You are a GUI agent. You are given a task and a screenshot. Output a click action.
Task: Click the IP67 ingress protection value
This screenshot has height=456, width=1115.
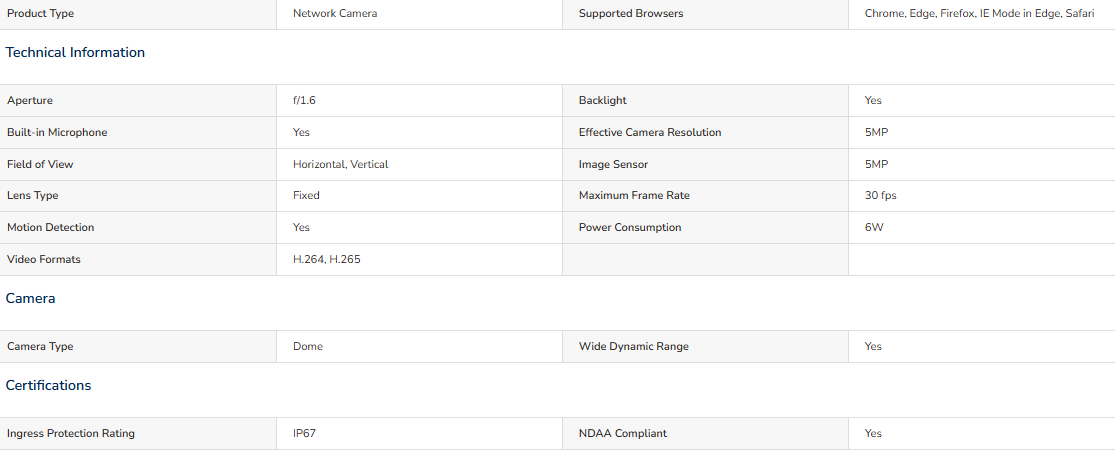[x=304, y=433]
